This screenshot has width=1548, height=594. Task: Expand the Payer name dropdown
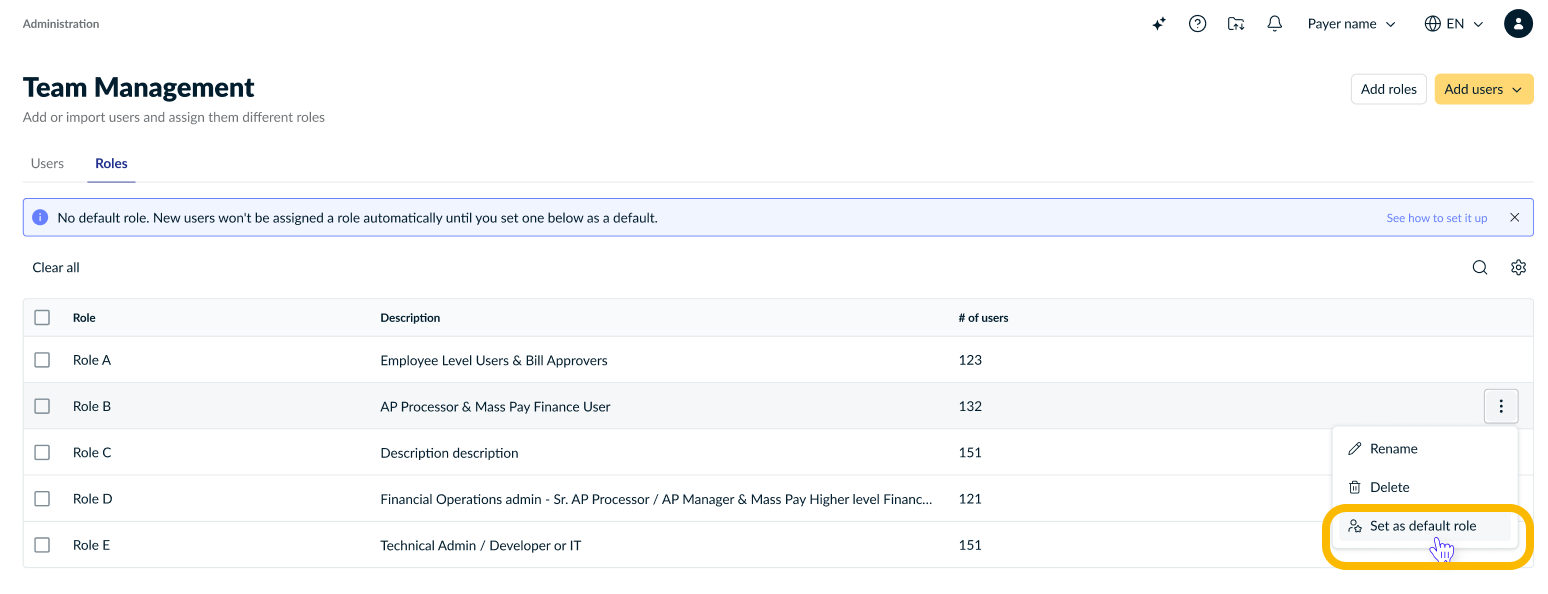1351,24
